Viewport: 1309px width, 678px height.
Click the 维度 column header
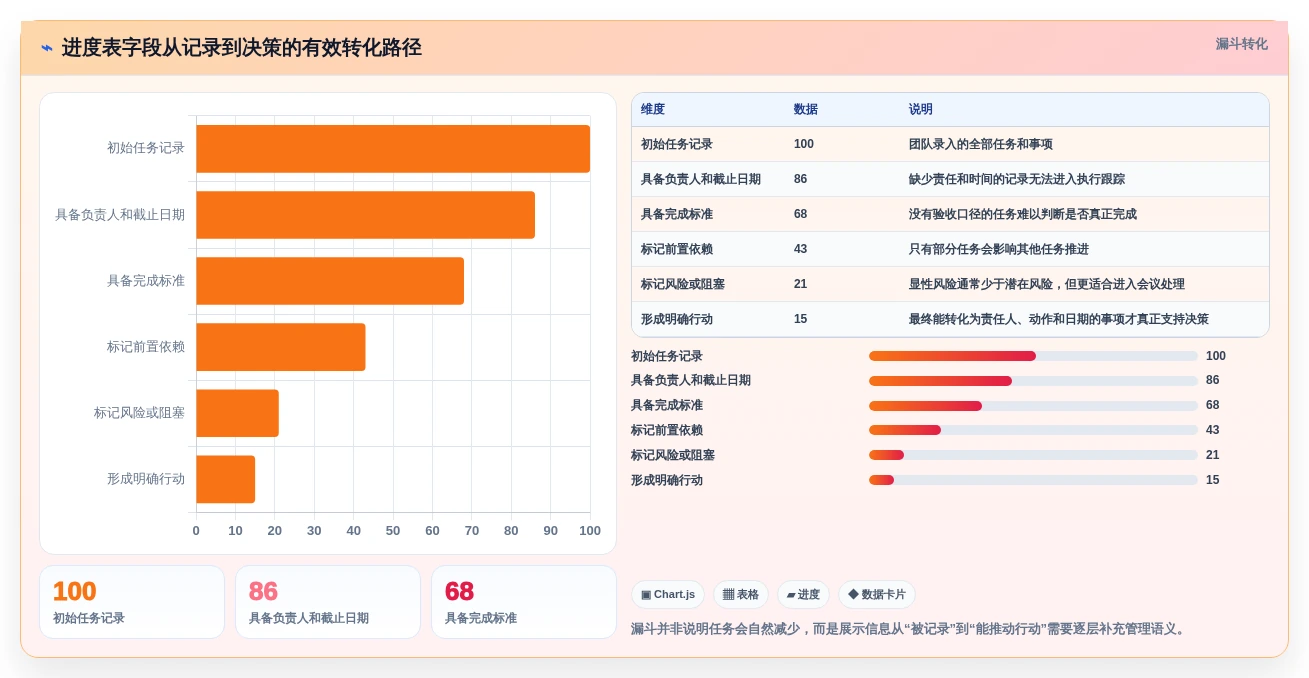(x=653, y=109)
